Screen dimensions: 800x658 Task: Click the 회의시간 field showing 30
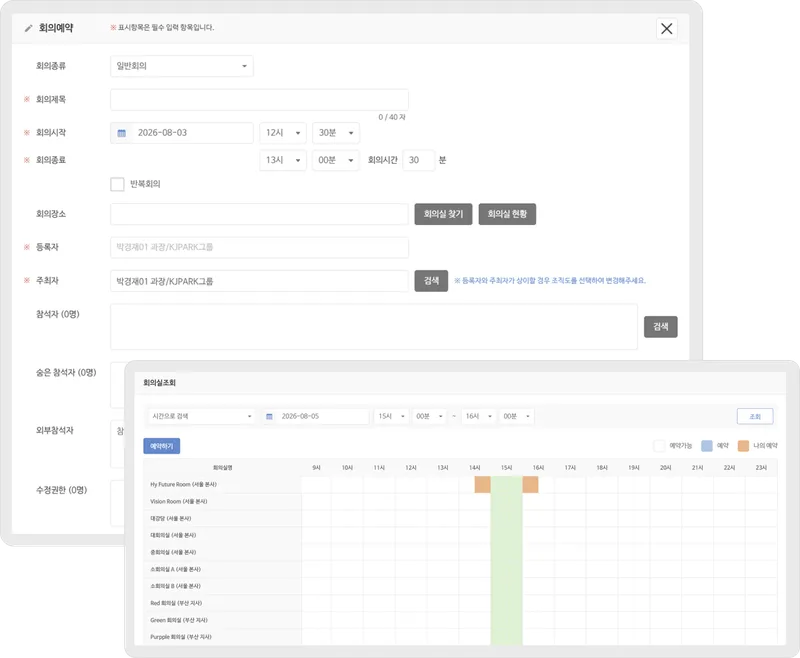(x=418, y=160)
